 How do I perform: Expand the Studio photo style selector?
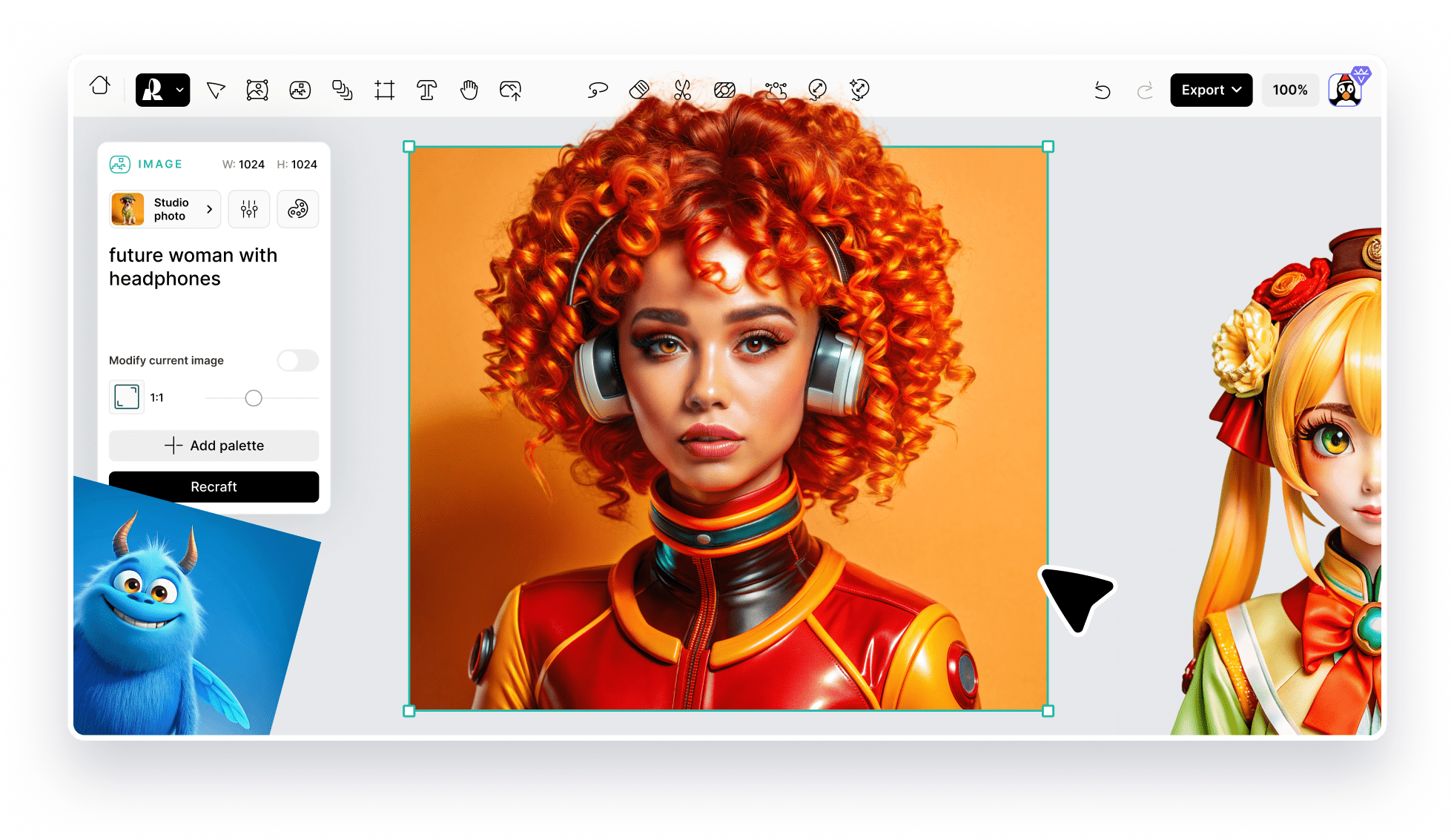(x=164, y=209)
